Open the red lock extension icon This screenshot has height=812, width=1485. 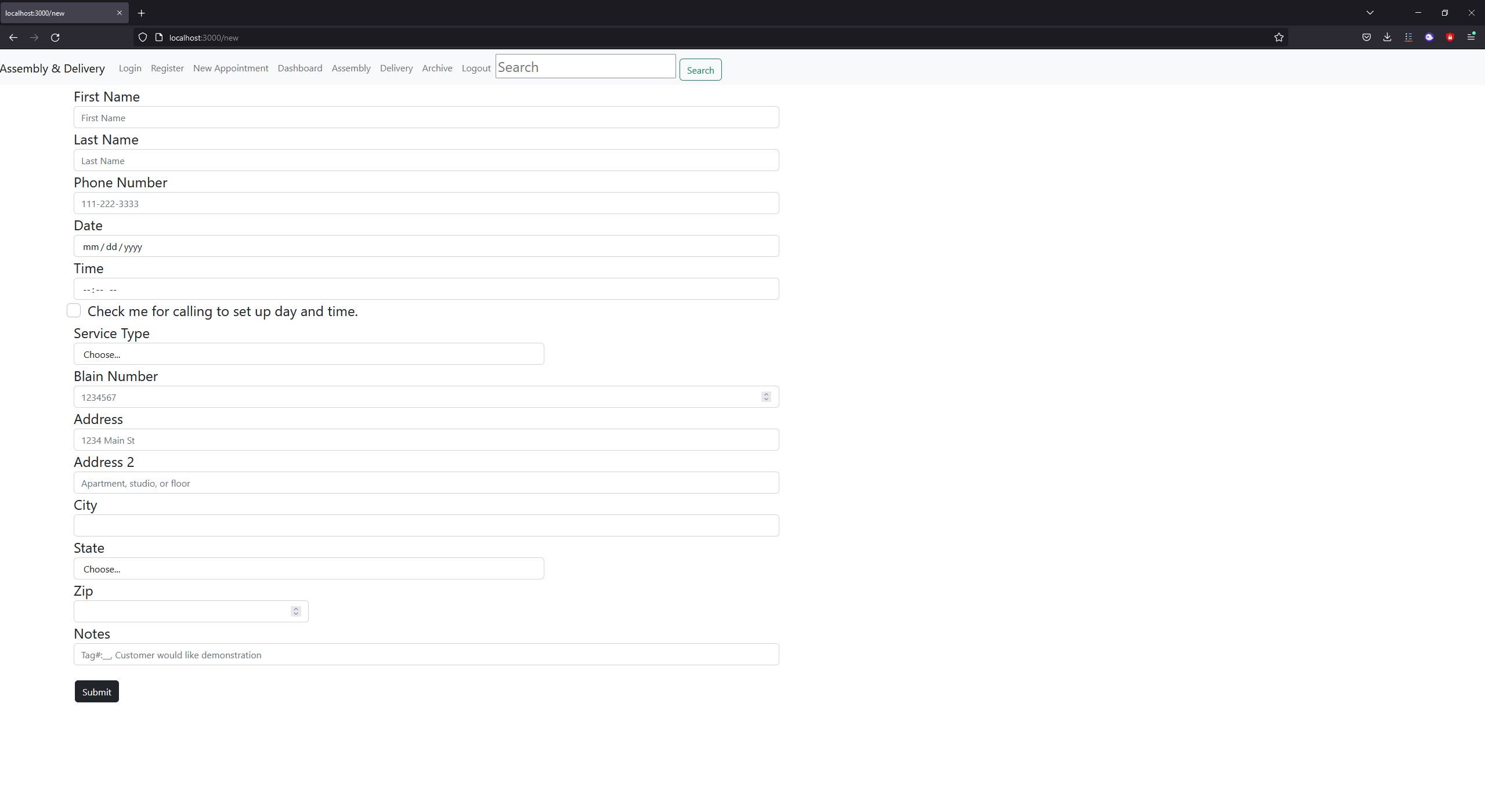point(1450,37)
